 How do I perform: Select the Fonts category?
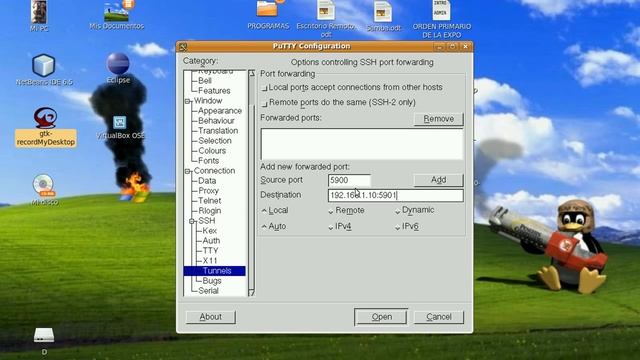pyautogui.click(x=209, y=161)
